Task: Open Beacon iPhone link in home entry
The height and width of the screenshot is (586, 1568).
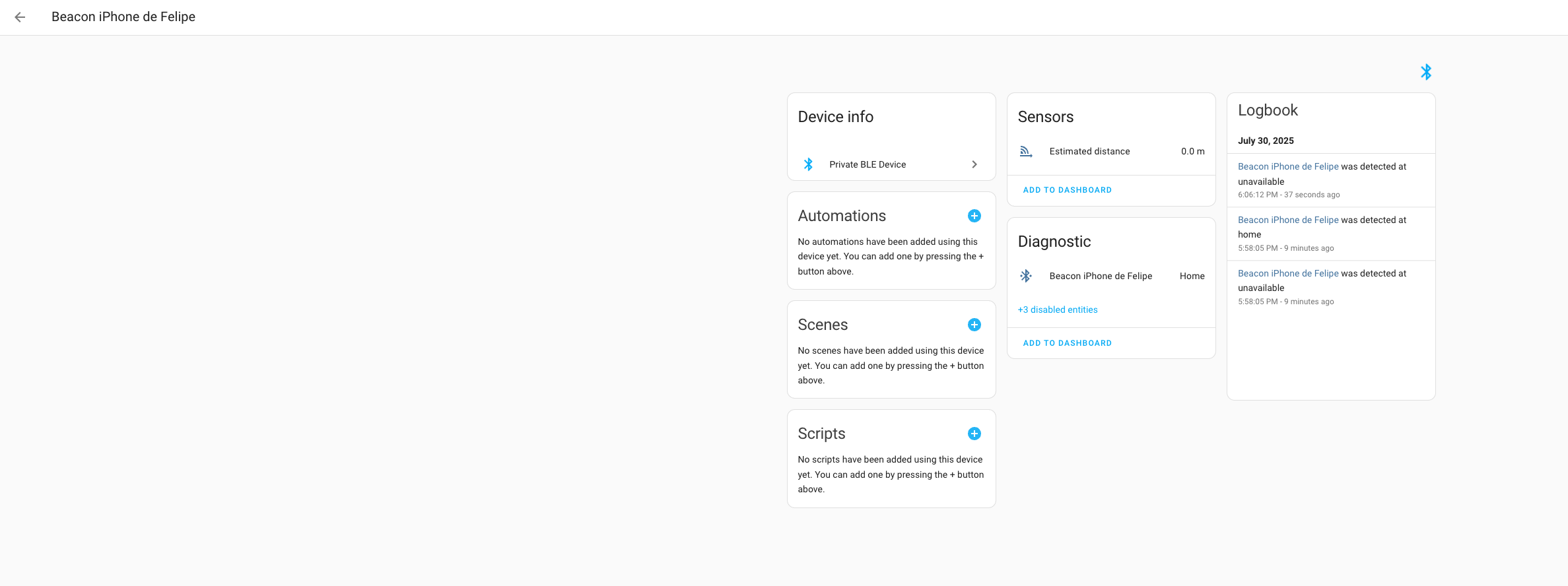Action: (x=1287, y=220)
